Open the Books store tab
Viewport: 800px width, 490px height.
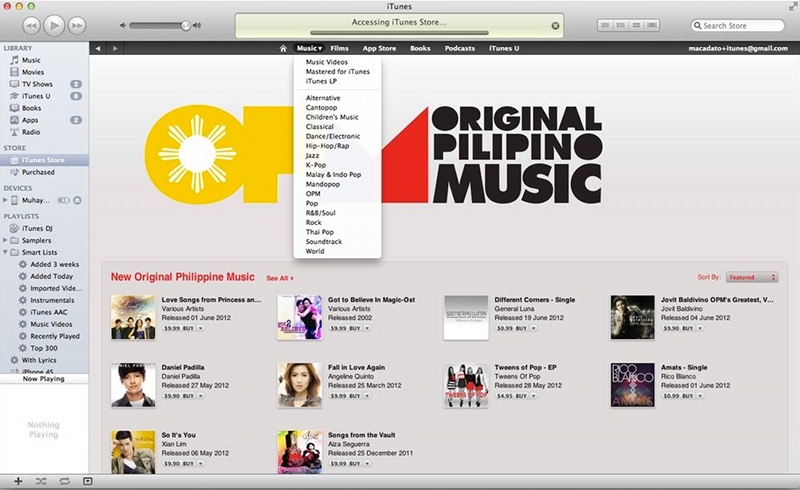coord(420,48)
